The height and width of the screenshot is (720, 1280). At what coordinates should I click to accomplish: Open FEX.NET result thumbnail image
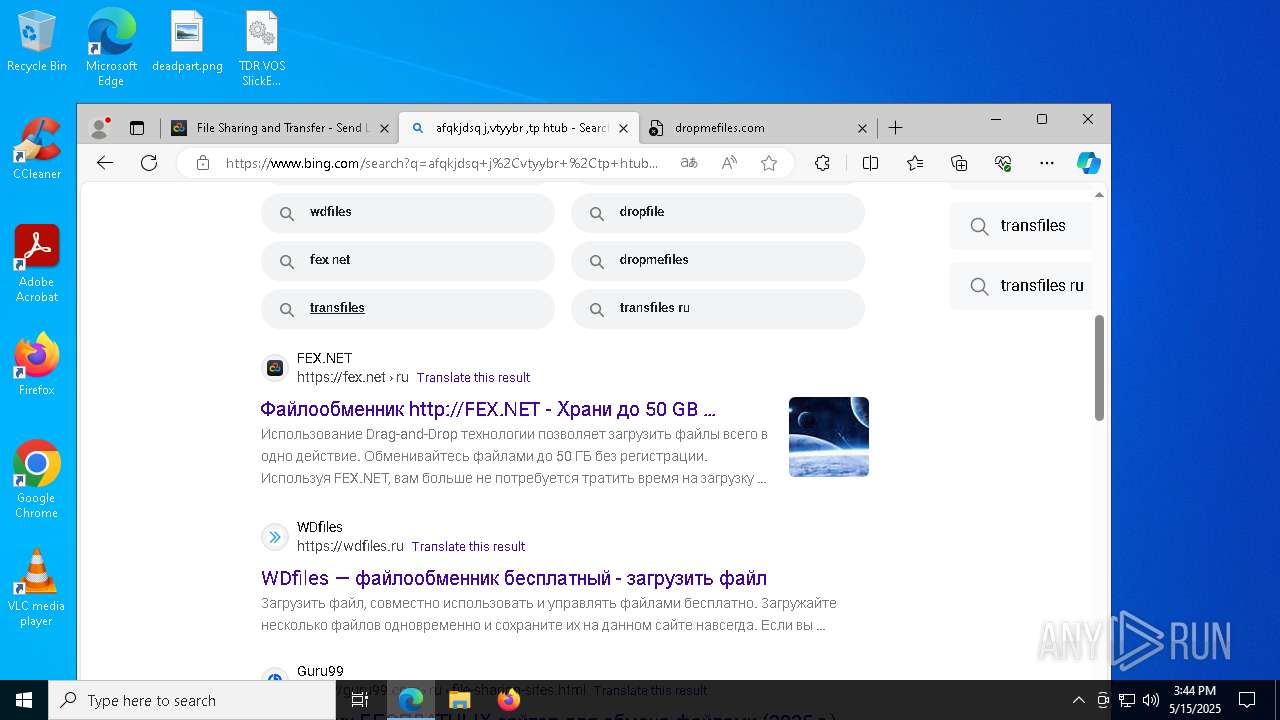click(829, 437)
